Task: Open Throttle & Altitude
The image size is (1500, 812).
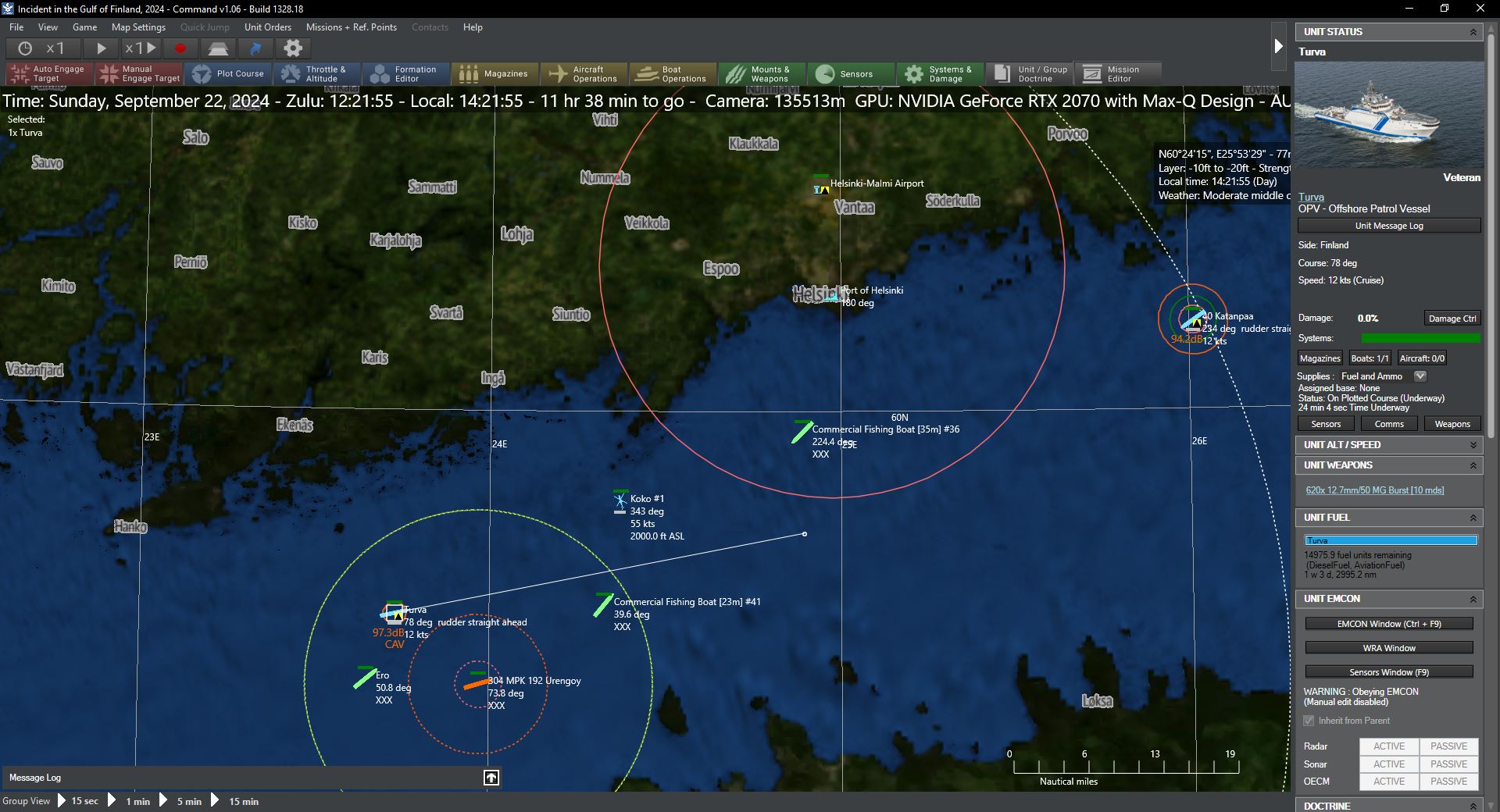Action: (317, 74)
